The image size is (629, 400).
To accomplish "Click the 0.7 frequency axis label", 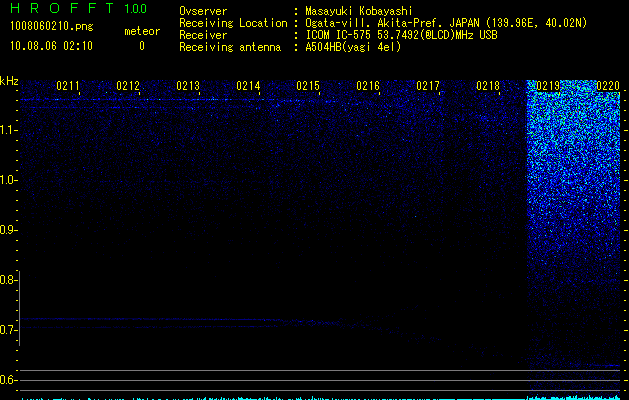I will point(7,330).
